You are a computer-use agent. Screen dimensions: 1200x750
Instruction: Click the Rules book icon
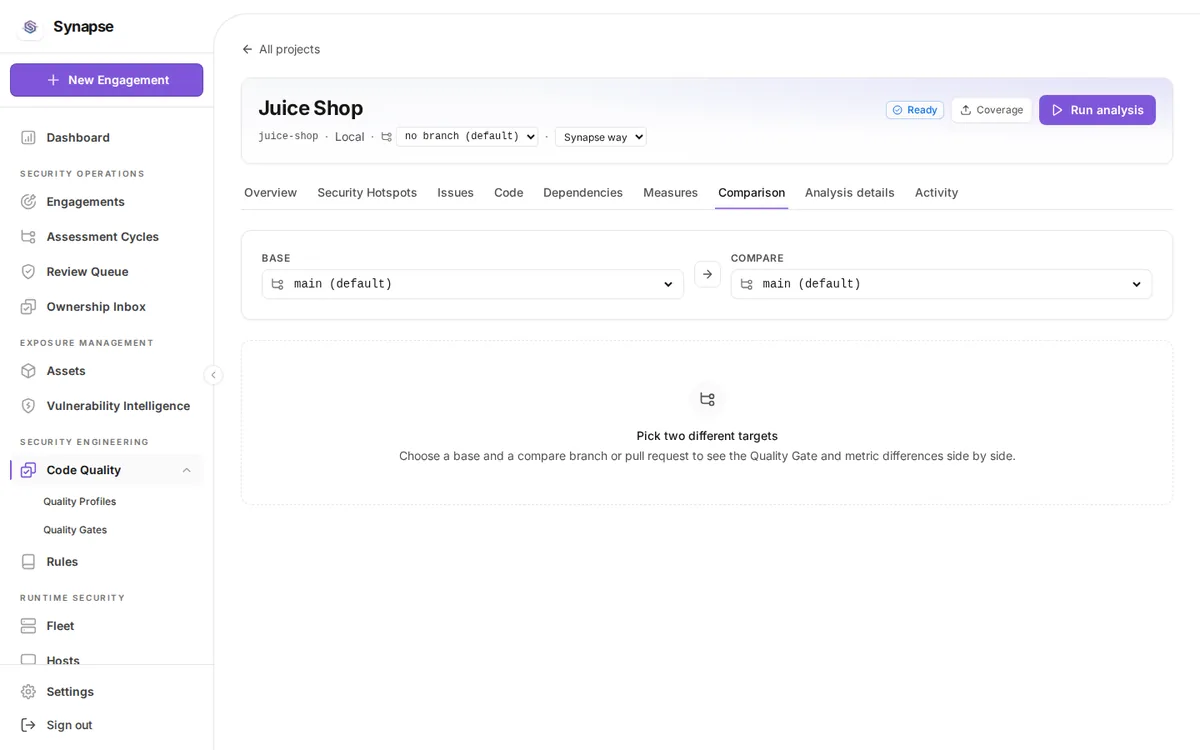click(28, 562)
